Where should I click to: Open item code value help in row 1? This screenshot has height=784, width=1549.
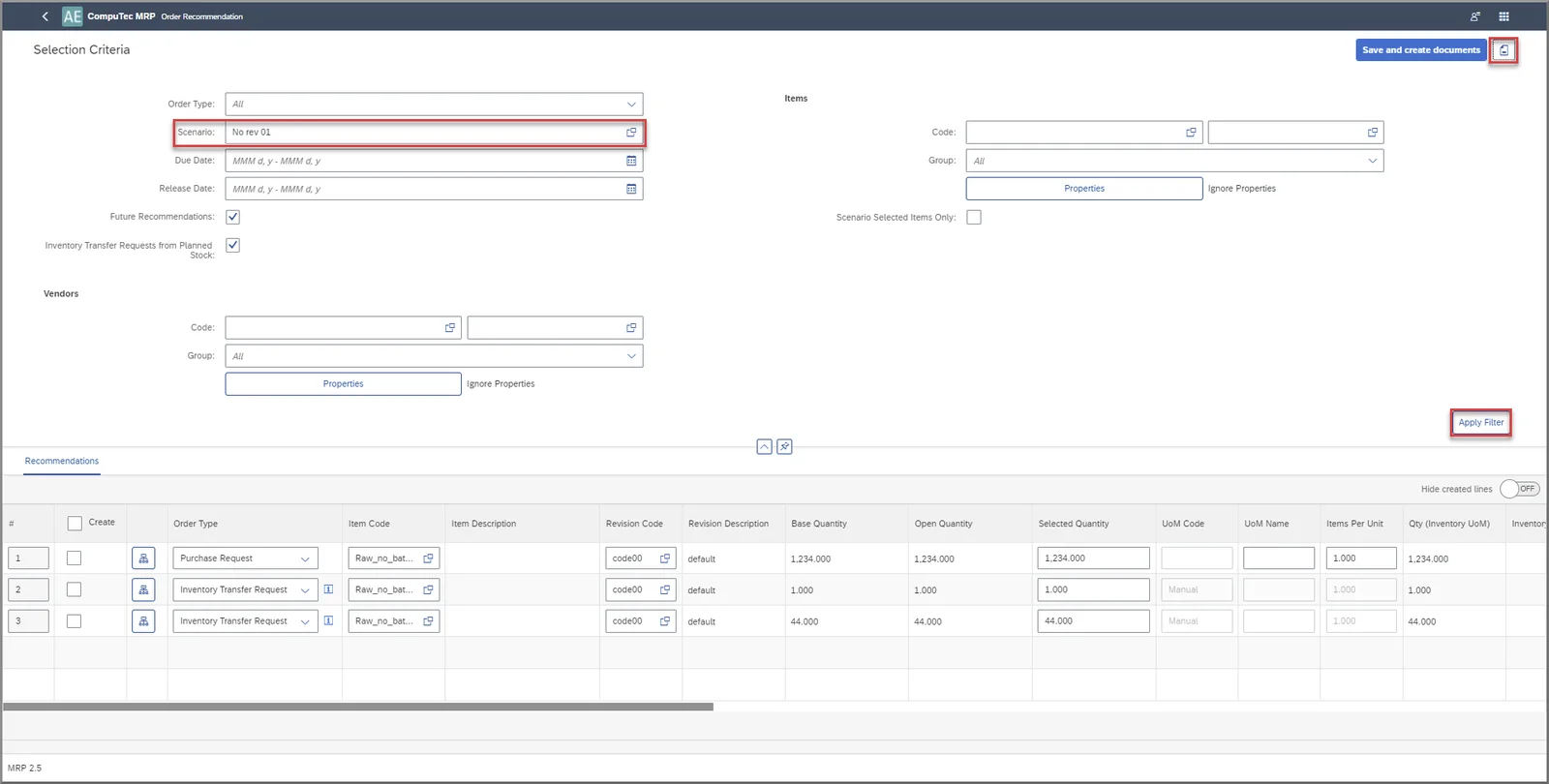pyautogui.click(x=428, y=558)
